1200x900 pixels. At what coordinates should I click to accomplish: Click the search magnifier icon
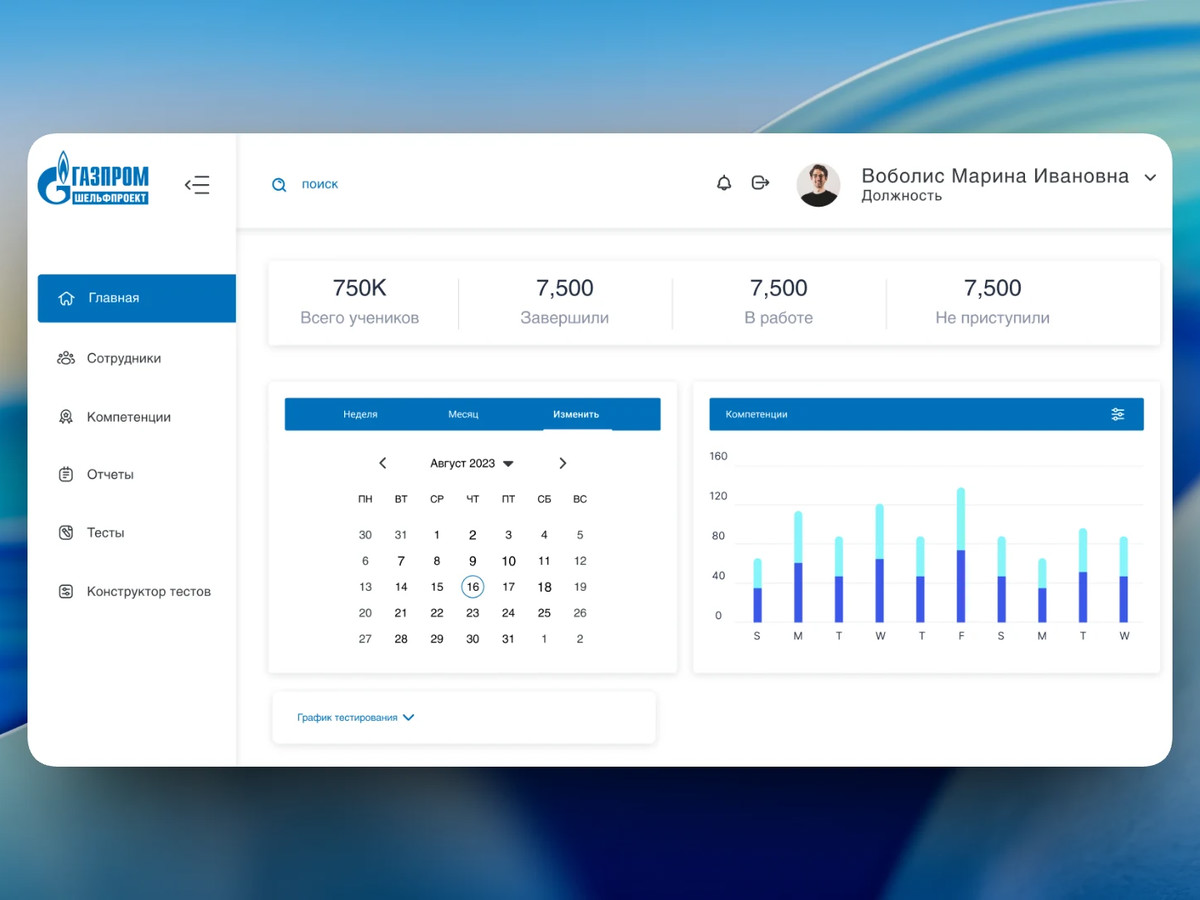pyautogui.click(x=280, y=185)
